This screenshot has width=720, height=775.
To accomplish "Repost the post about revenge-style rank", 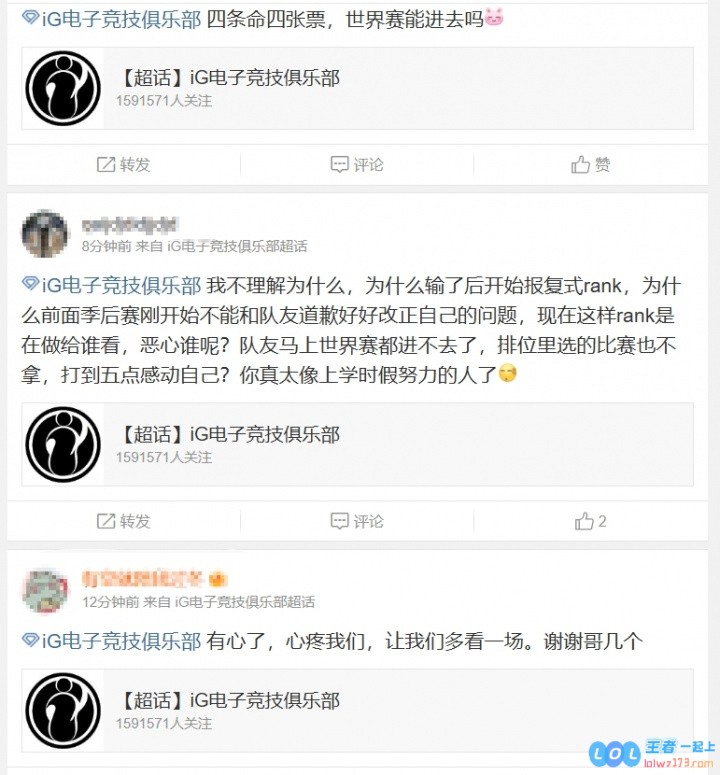I will (123, 521).
